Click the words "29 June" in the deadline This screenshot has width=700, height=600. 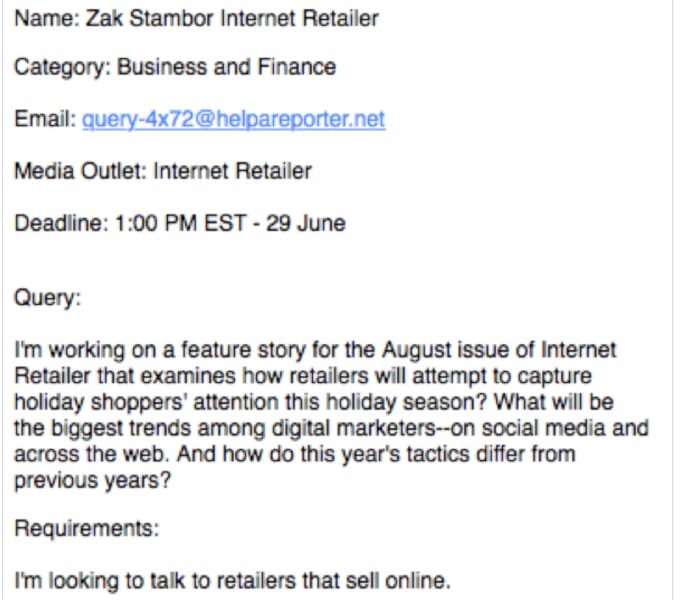(x=306, y=223)
